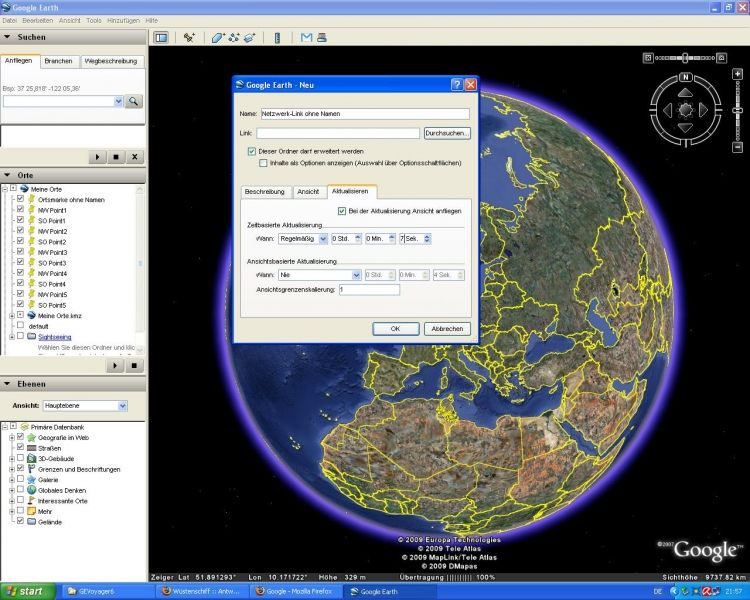Open the Hinzufügen menu
The image size is (750, 600).
[x=123, y=21]
